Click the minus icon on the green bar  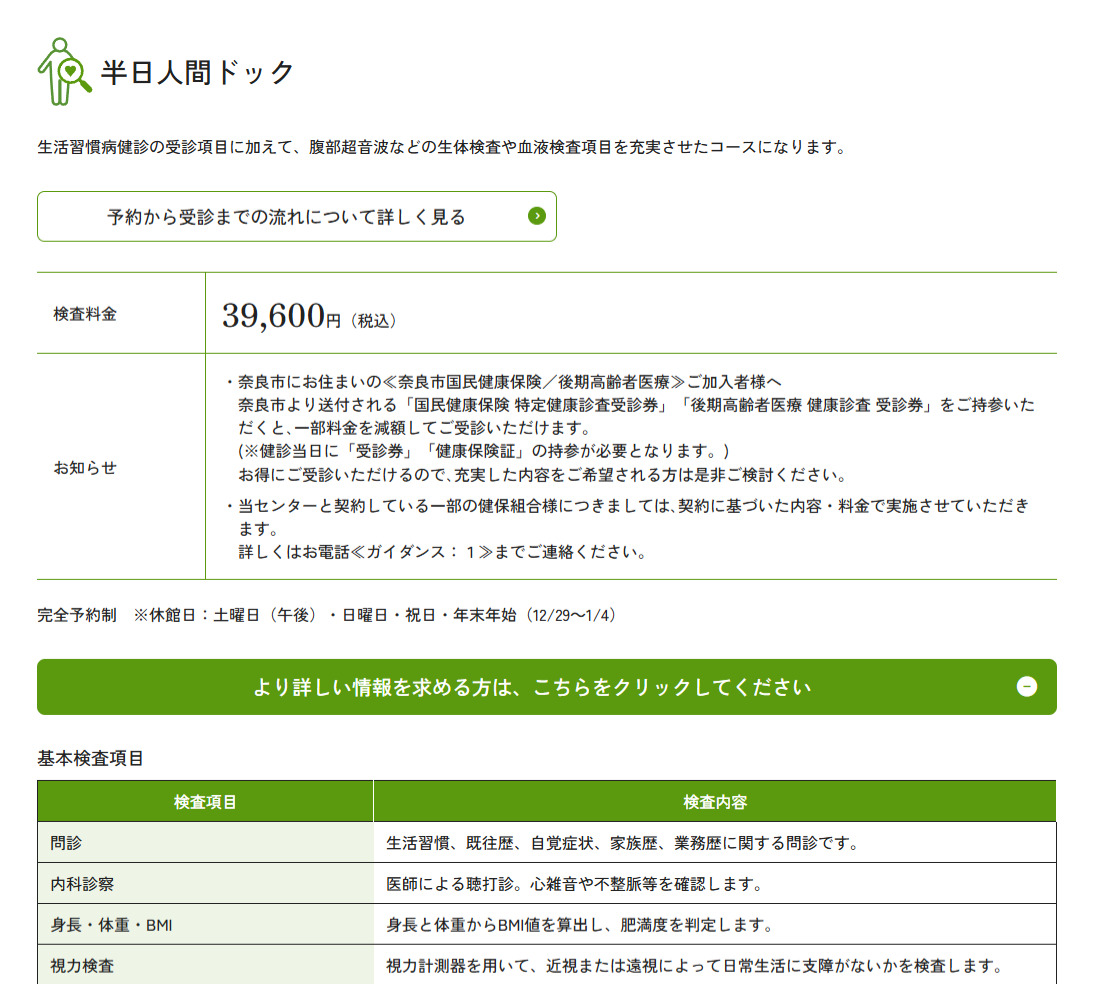[1026, 687]
